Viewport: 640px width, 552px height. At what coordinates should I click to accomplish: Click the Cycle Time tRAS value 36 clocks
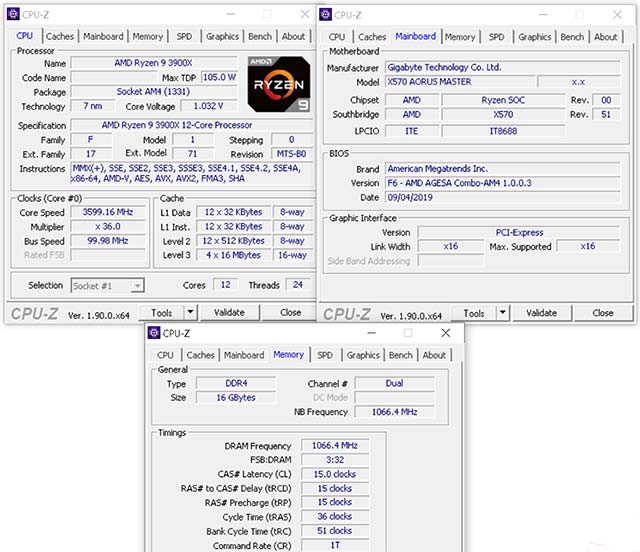[335, 516]
